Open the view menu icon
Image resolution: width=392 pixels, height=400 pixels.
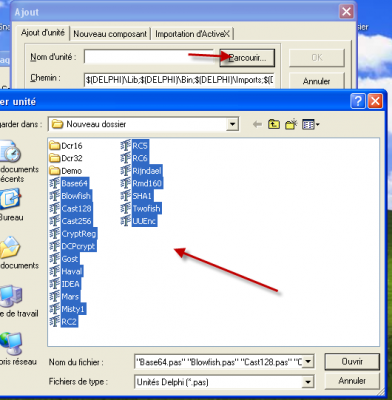click(x=310, y=124)
